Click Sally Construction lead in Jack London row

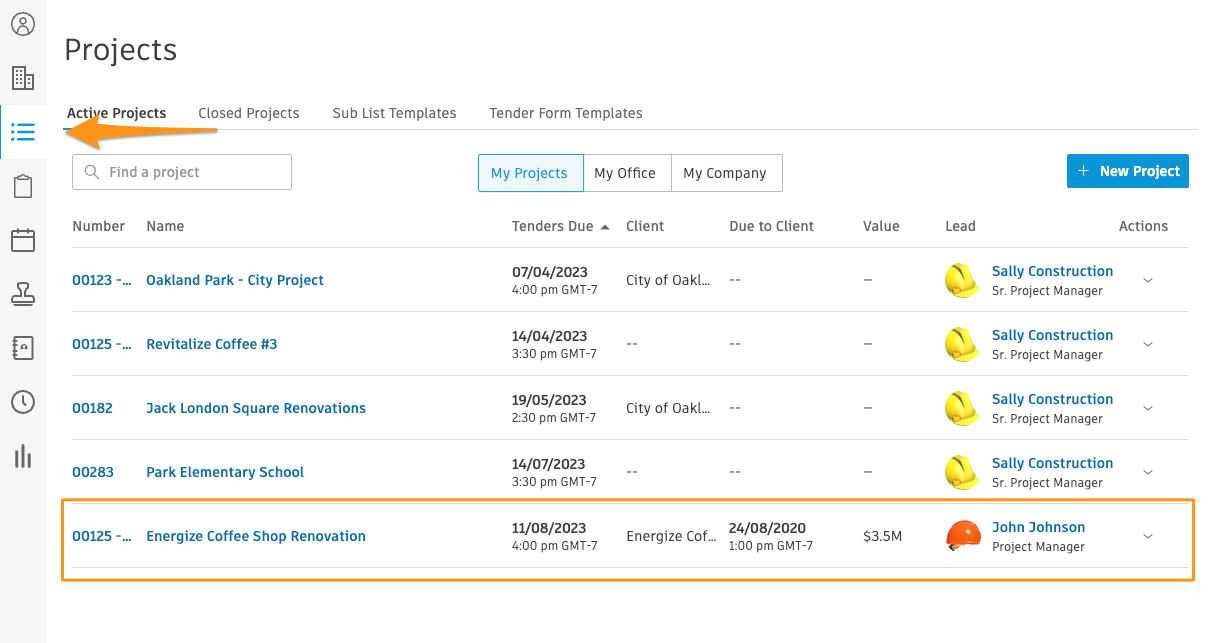click(1052, 399)
